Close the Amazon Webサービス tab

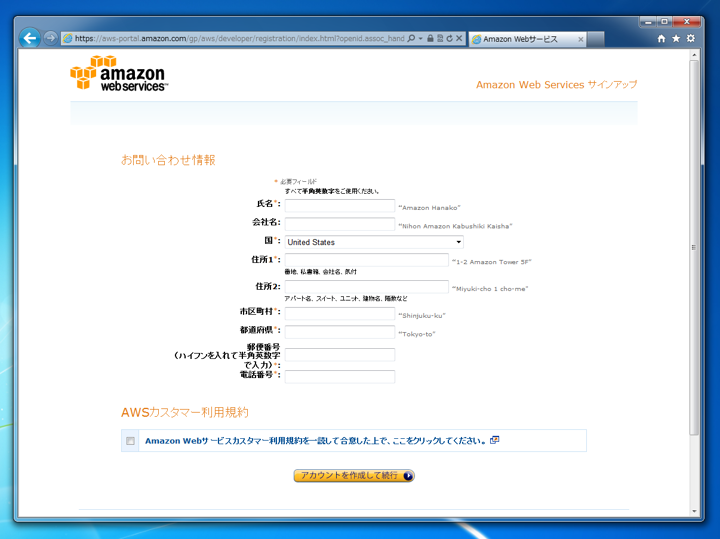[580, 39]
